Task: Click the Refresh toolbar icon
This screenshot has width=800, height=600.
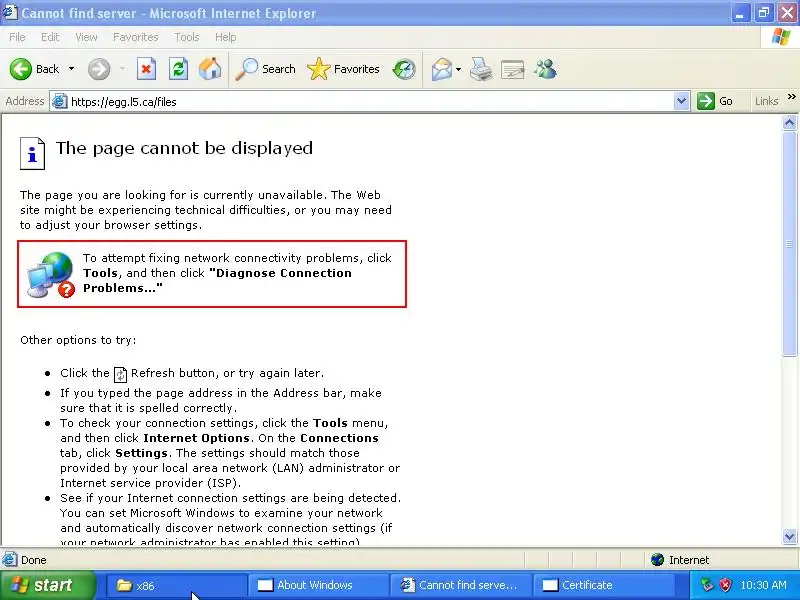Action: click(179, 69)
